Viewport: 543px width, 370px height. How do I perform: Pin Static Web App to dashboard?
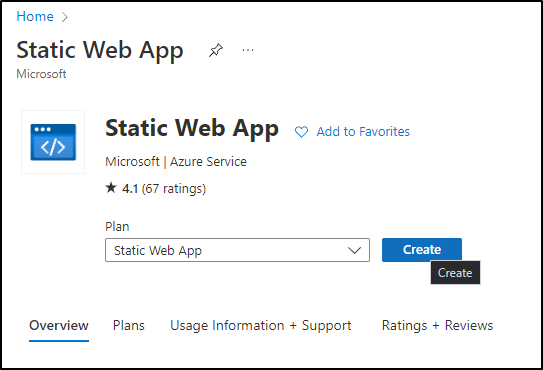pyautogui.click(x=215, y=50)
